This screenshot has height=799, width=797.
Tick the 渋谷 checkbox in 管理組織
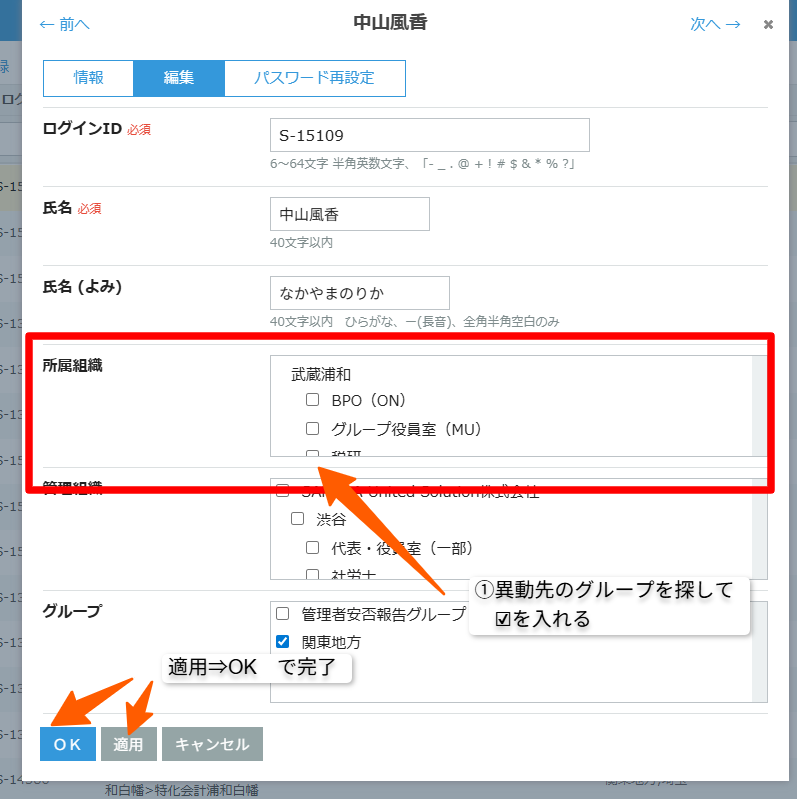click(298, 519)
